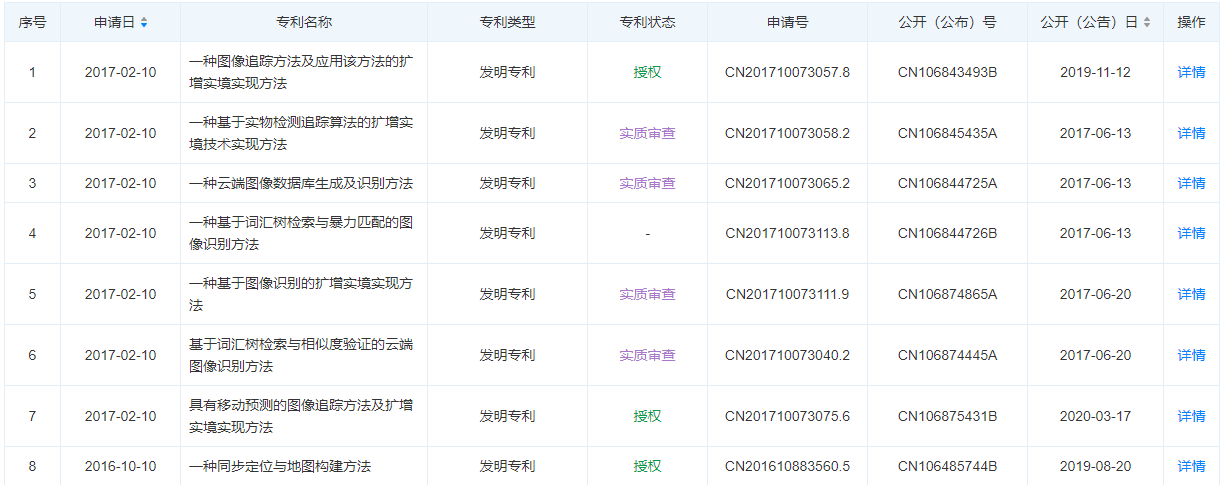Sort by 申请日 column arrows
Screen dimensions: 1222x485
click(144, 22)
